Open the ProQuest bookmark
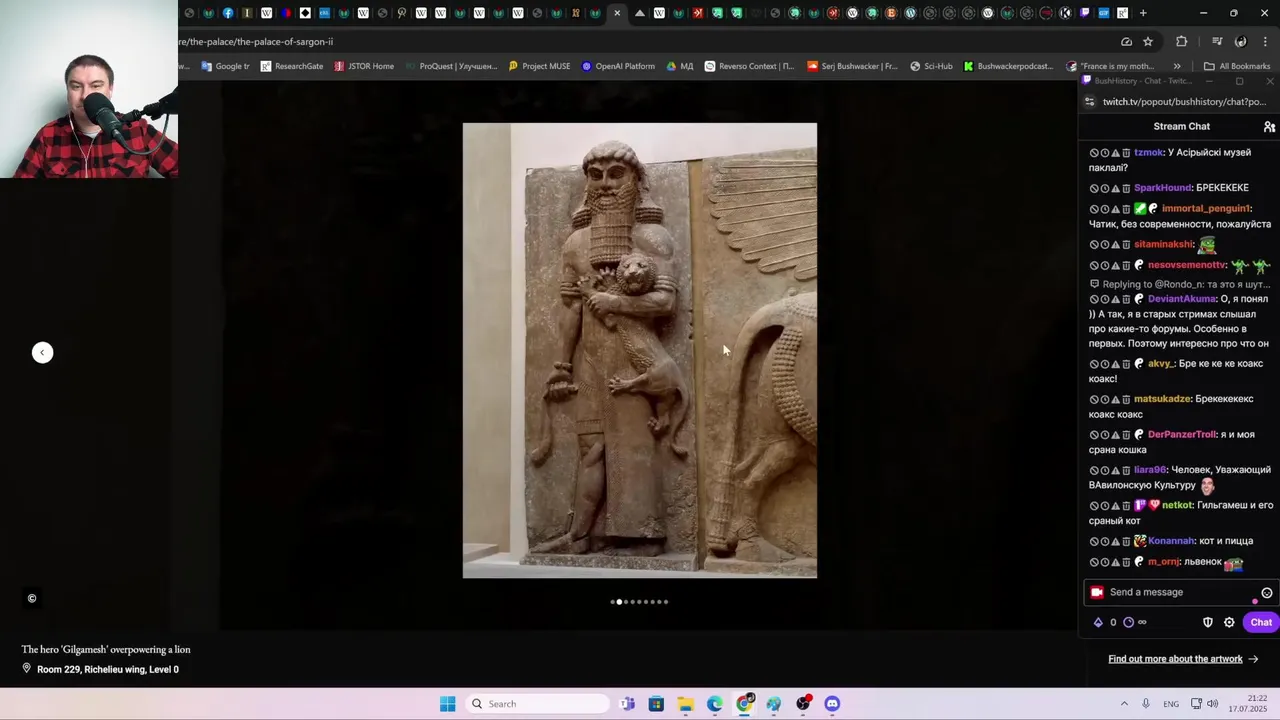 tap(451, 66)
